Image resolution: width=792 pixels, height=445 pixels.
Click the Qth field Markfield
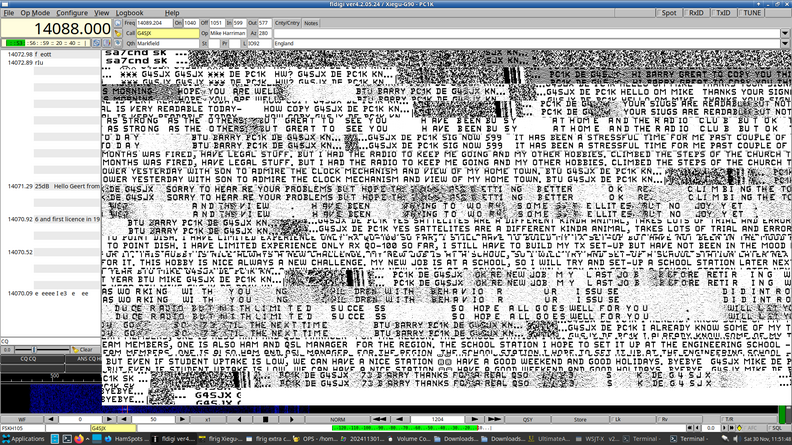point(168,43)
